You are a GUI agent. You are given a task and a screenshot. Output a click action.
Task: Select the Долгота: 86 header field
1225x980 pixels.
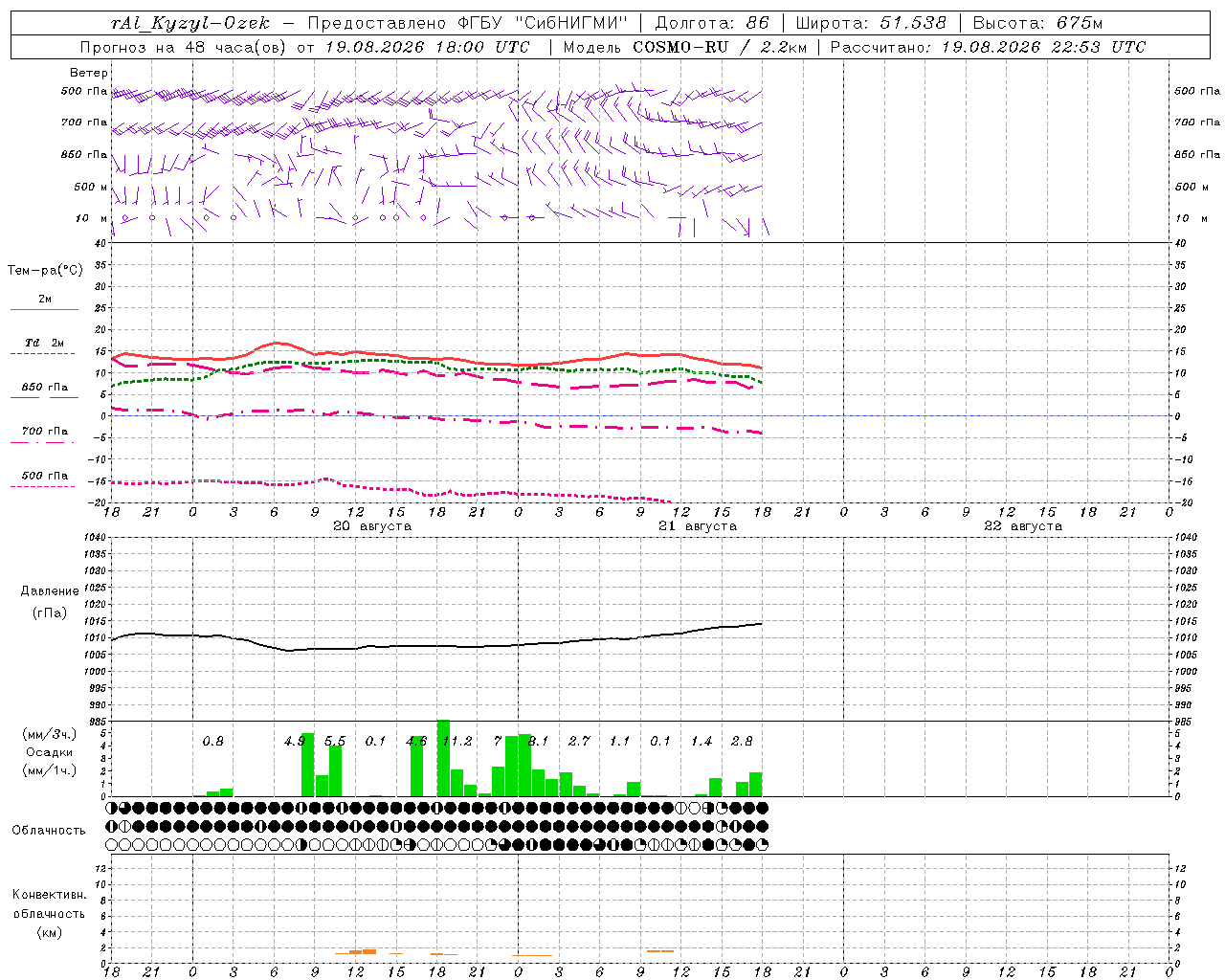point(711,23)
